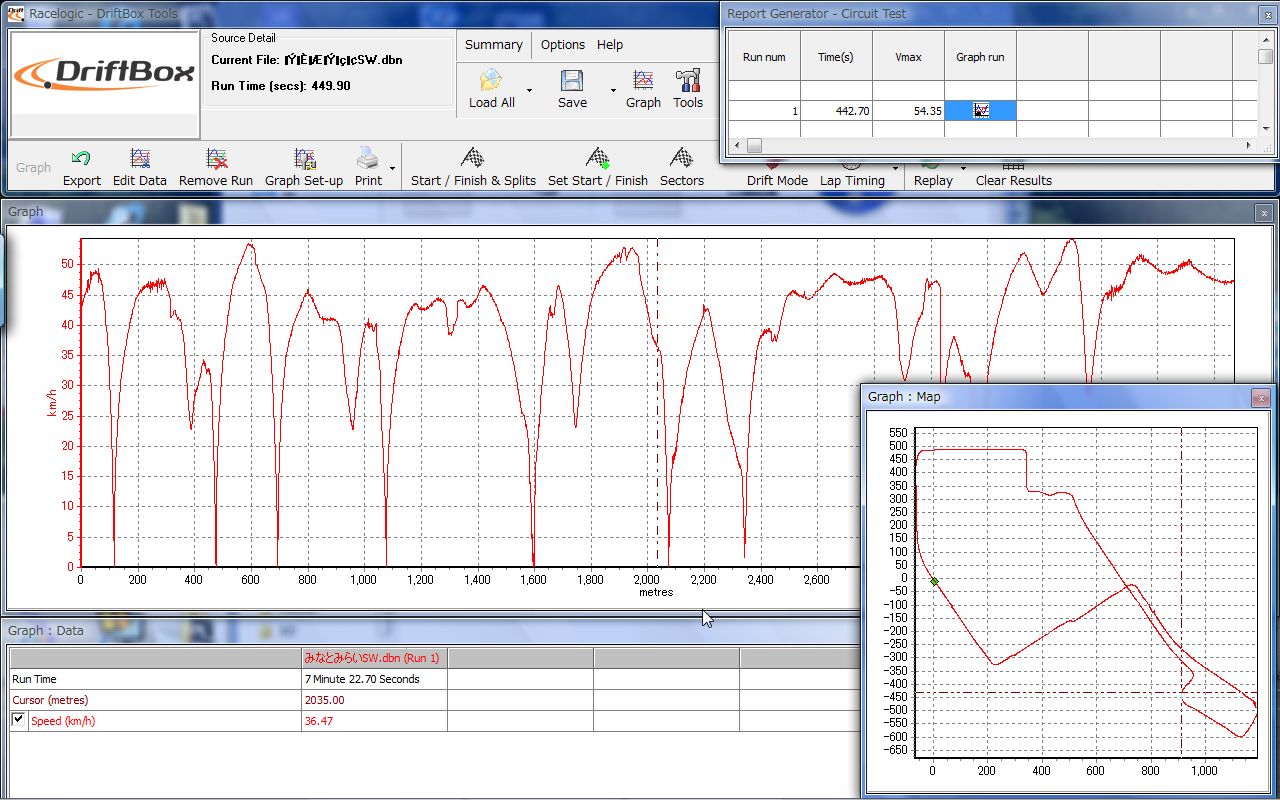
Task: Click the Remove Run icon
Action: [216, 159]
